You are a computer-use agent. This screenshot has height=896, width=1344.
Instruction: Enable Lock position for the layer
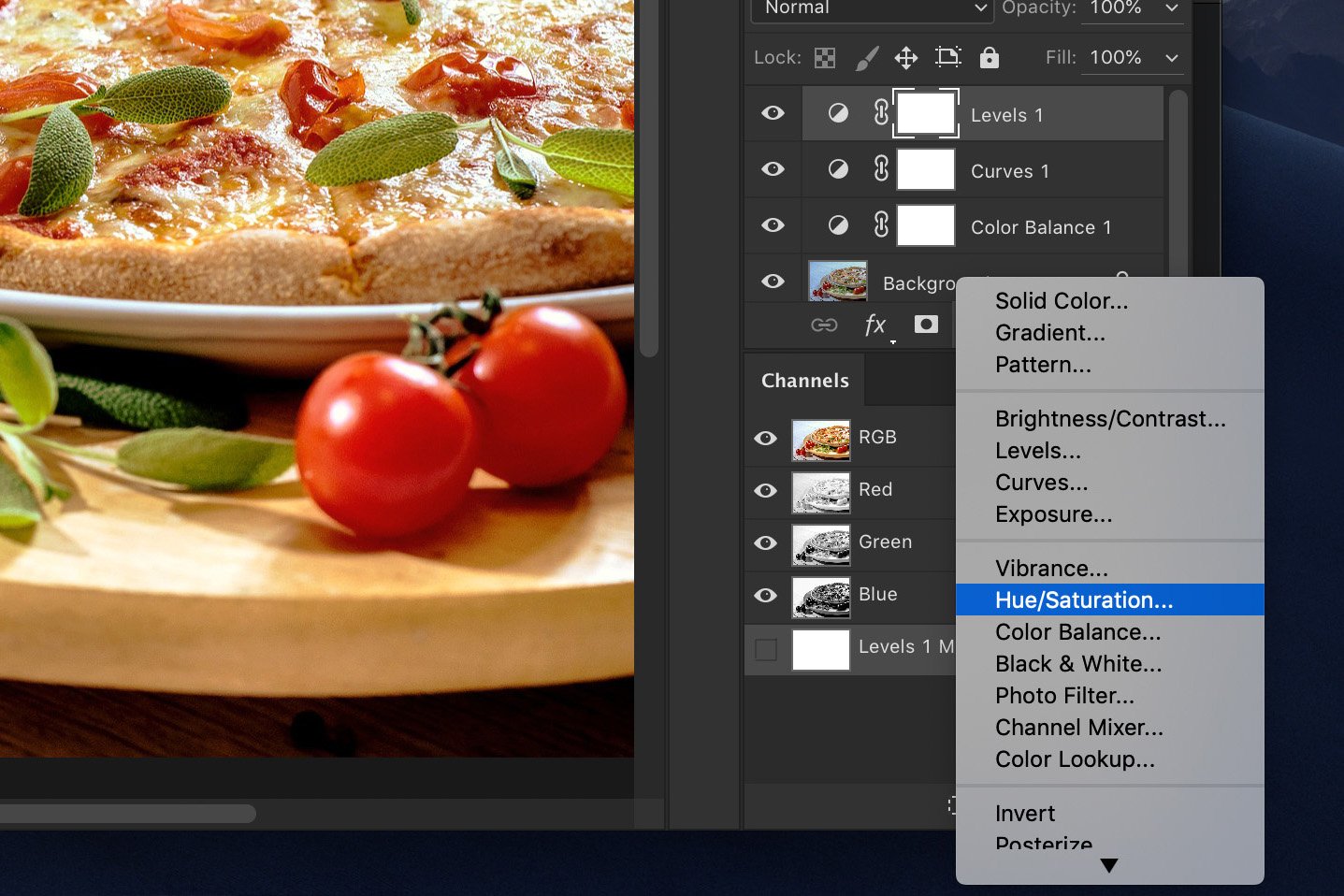905,57
